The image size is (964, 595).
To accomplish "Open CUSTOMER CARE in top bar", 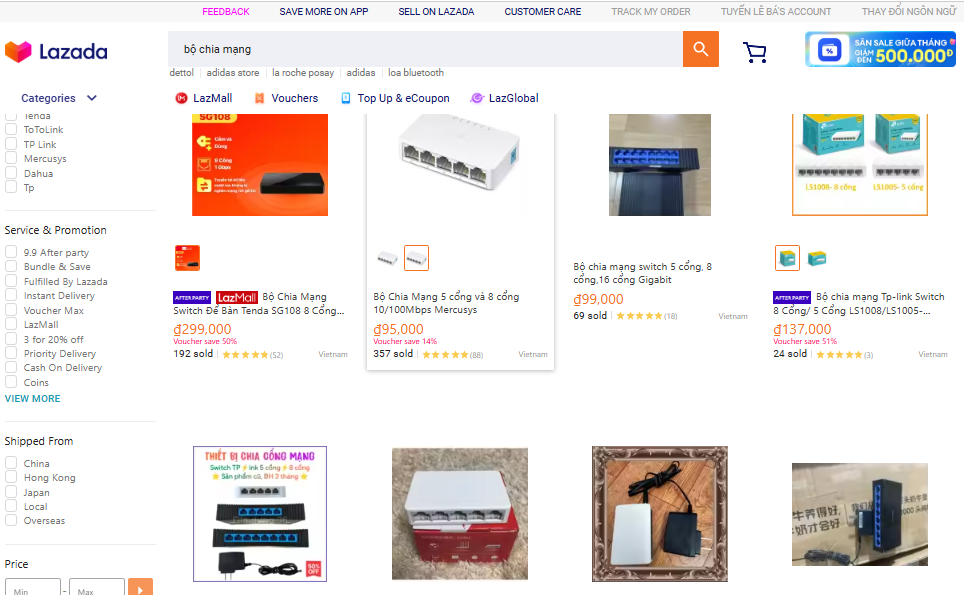I will 542,12.
